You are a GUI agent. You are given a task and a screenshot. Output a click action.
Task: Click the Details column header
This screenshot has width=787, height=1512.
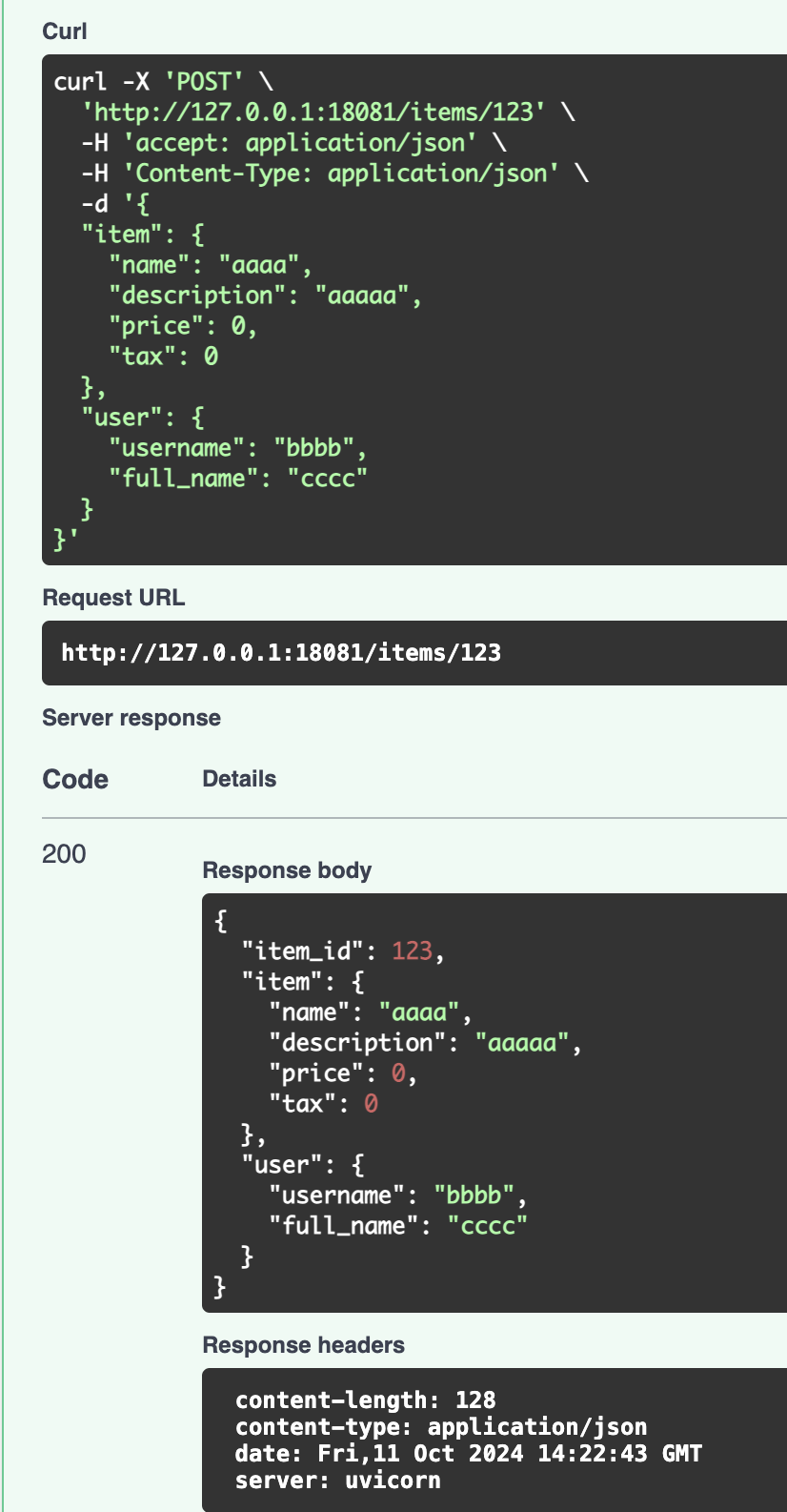coord(239,779)
